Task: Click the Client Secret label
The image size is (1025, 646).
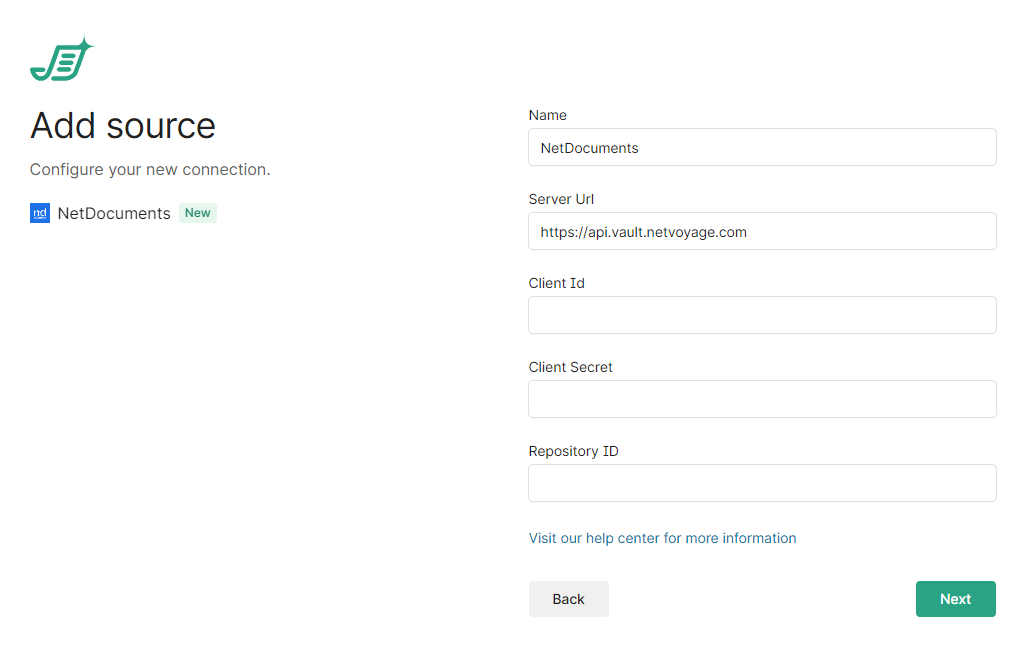Action: [x=570, y=367]
